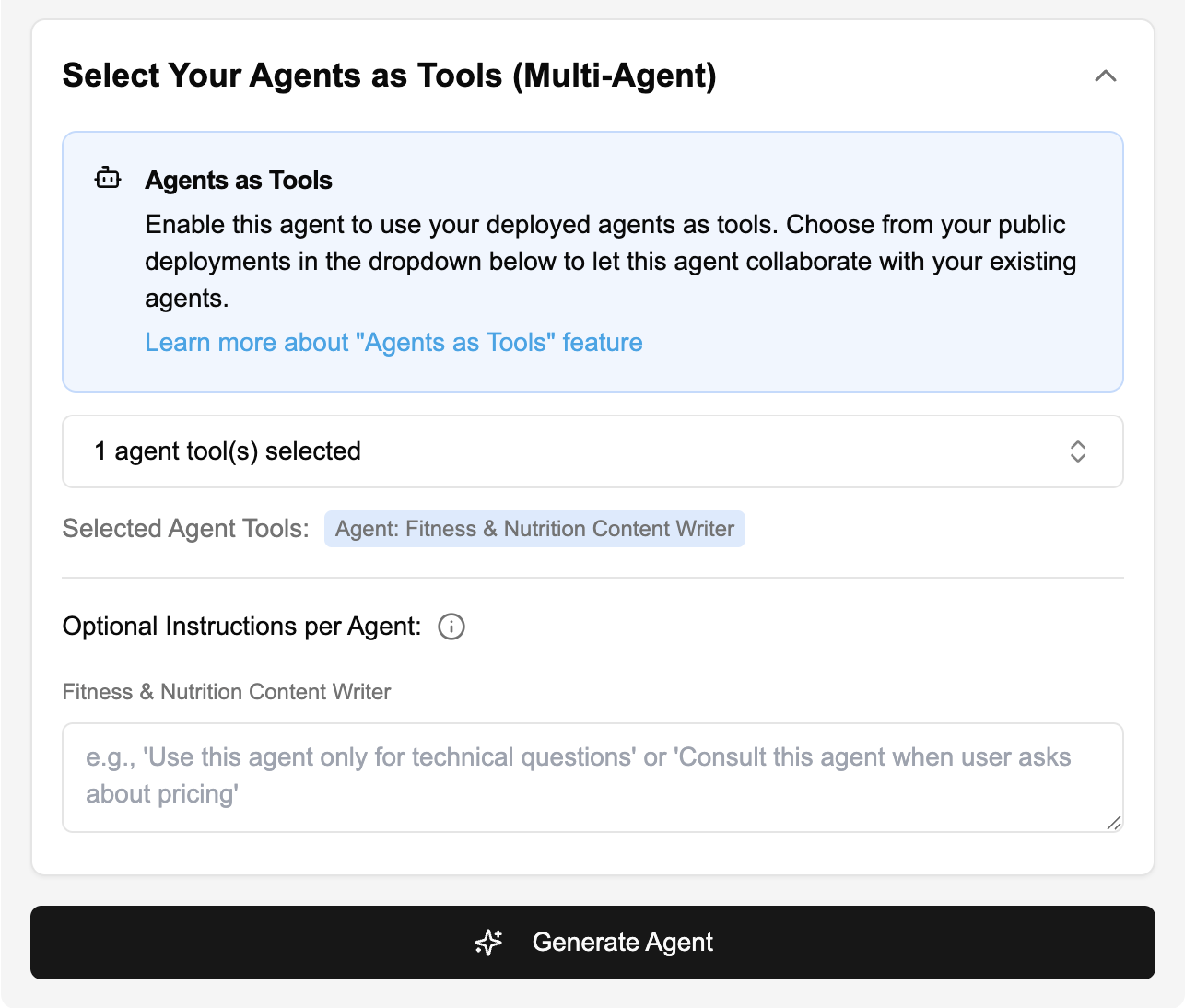1196x1008 pixels.
Task: Grab the text area resize handle
Action: (1113, 823)
